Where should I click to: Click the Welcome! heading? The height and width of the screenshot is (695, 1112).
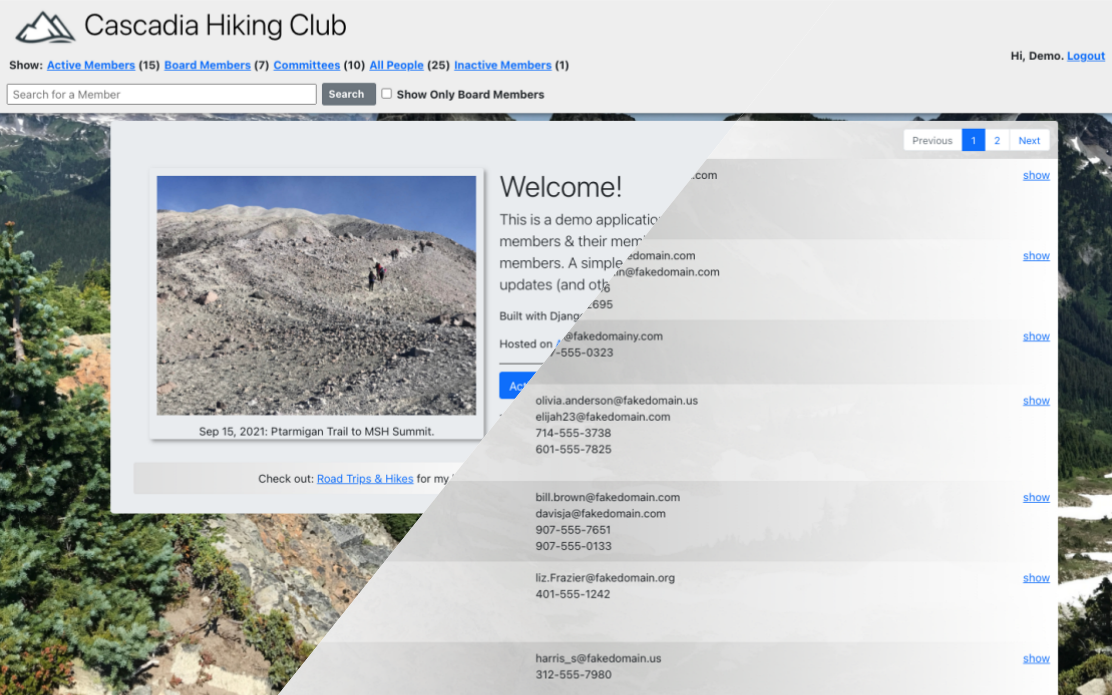[x=560, y=187]
